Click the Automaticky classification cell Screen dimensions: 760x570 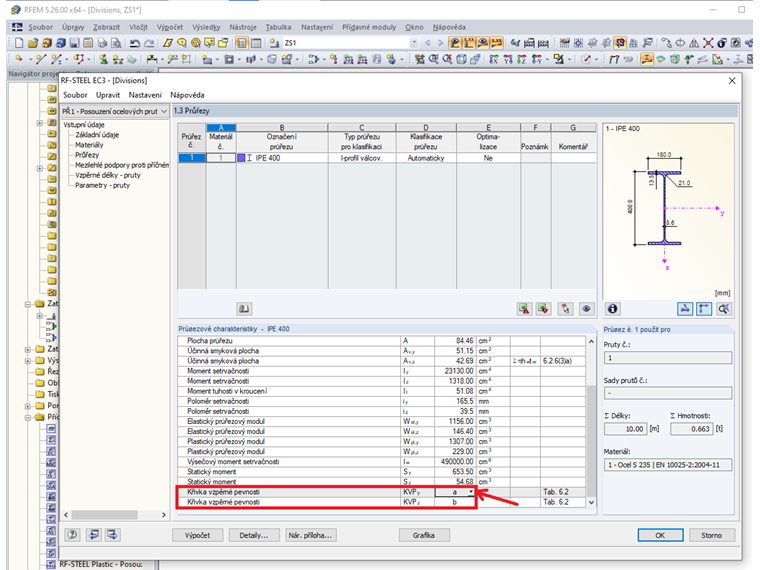[x=426, y=158]
